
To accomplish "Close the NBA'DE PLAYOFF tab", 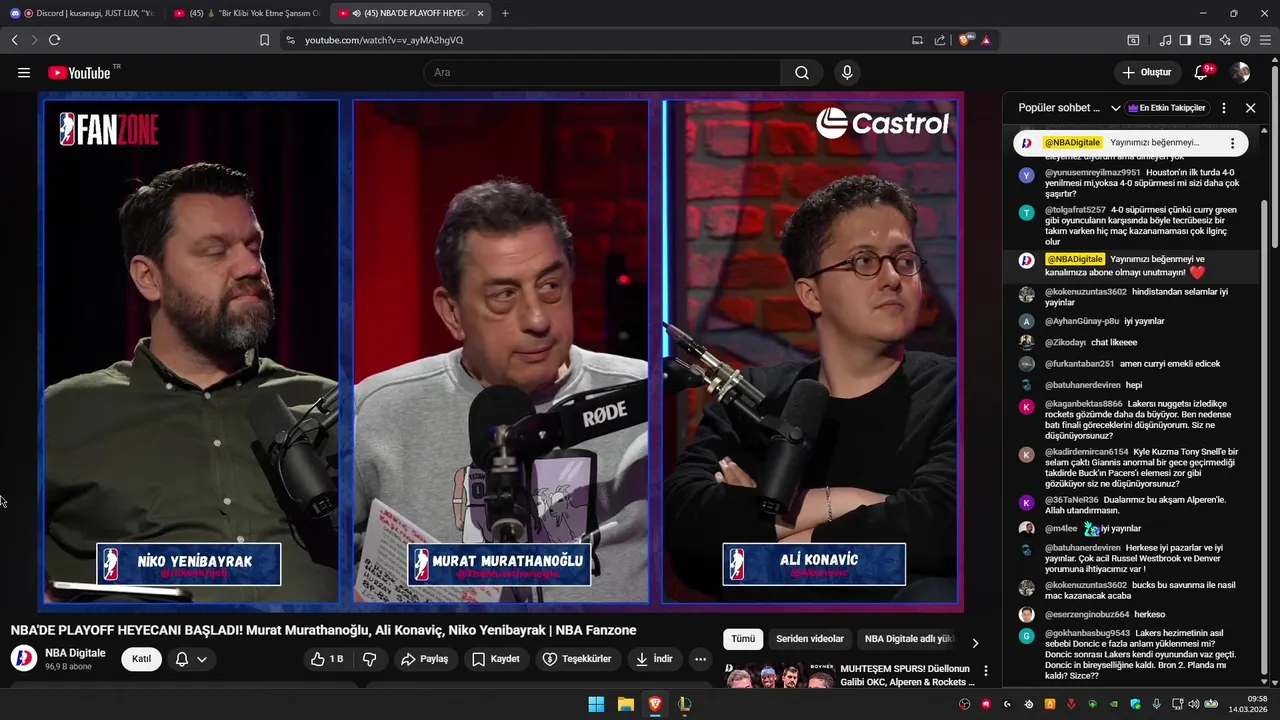I will [481, 13].
